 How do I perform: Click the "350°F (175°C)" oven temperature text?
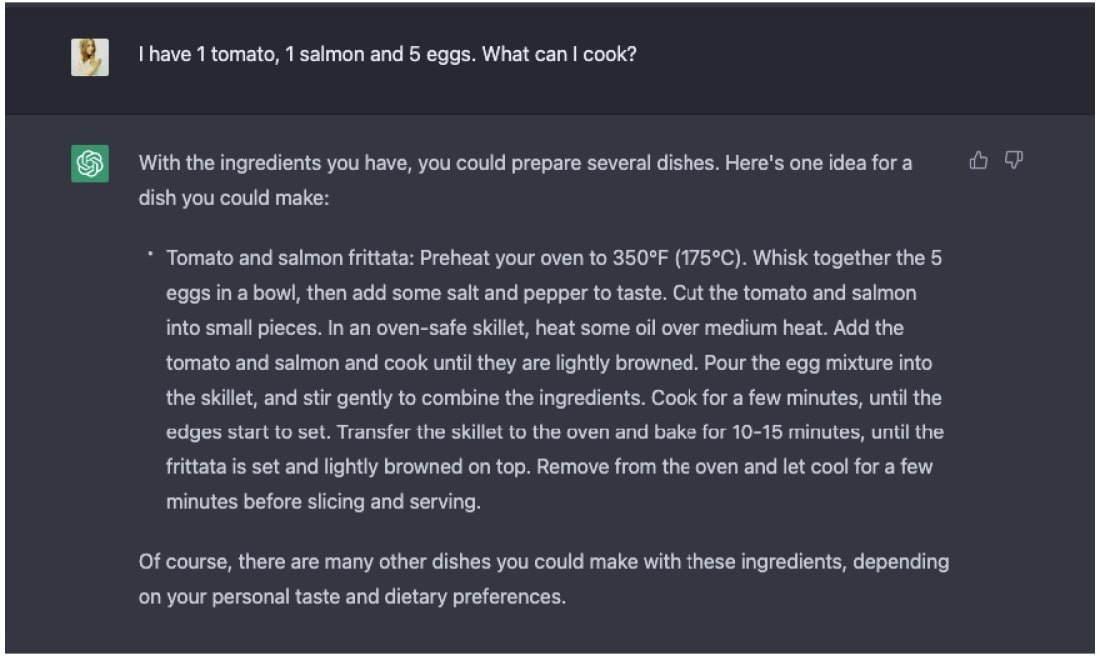pos(678,259)
